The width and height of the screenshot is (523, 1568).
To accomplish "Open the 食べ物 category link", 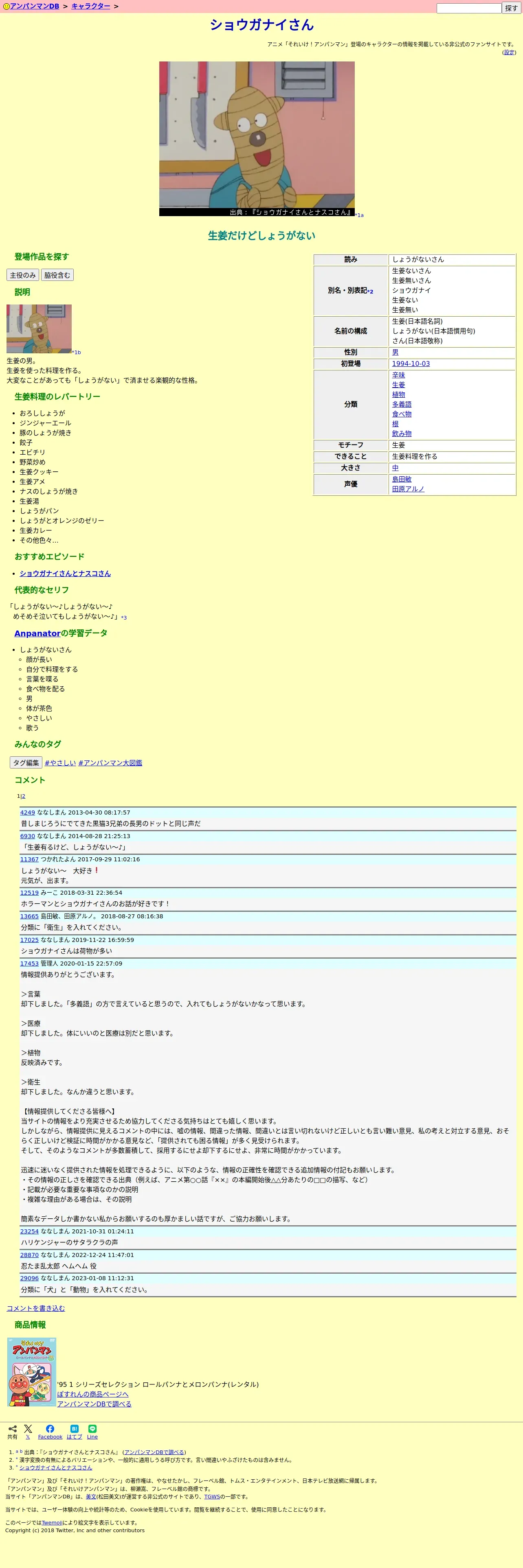I will click(x=401, y=414).
